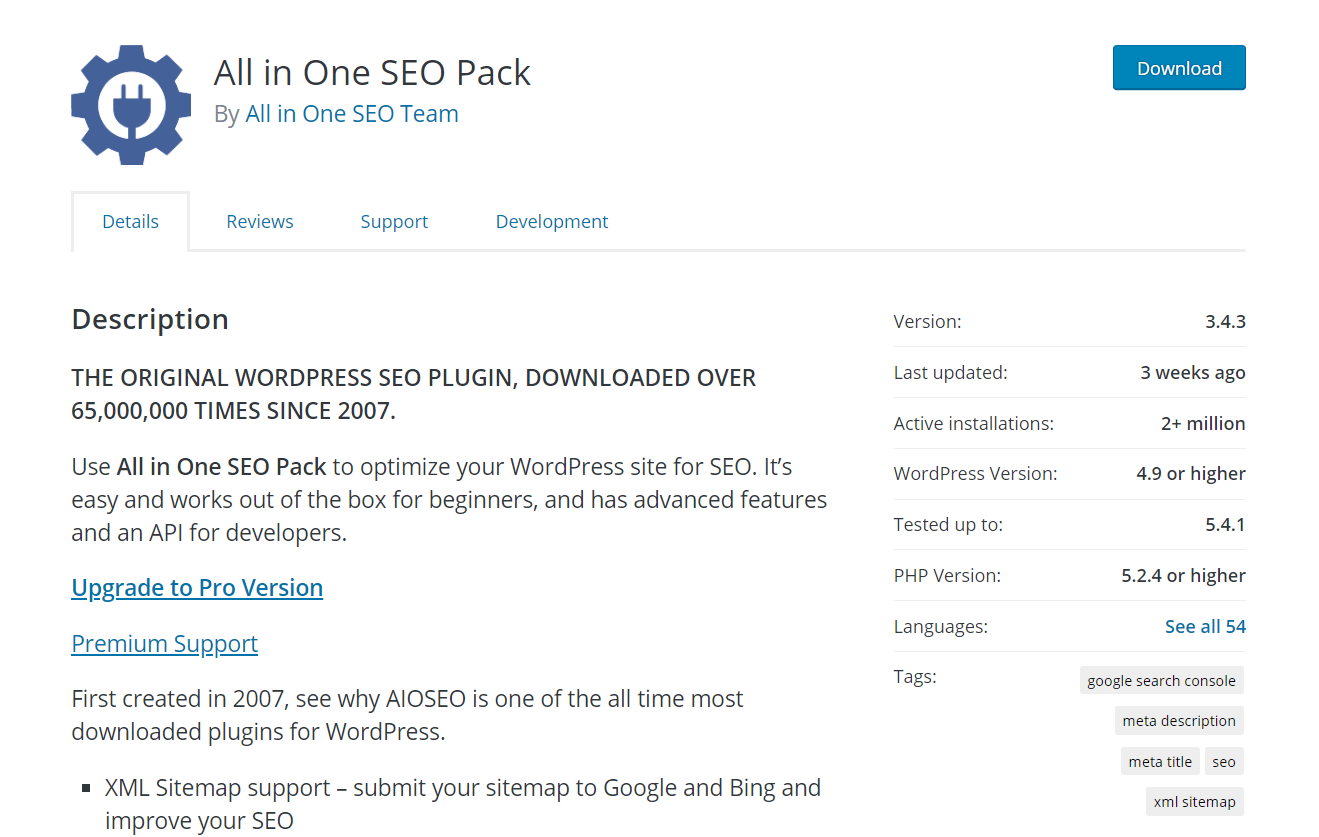Go to the Development tab

[x=552, y=221]
